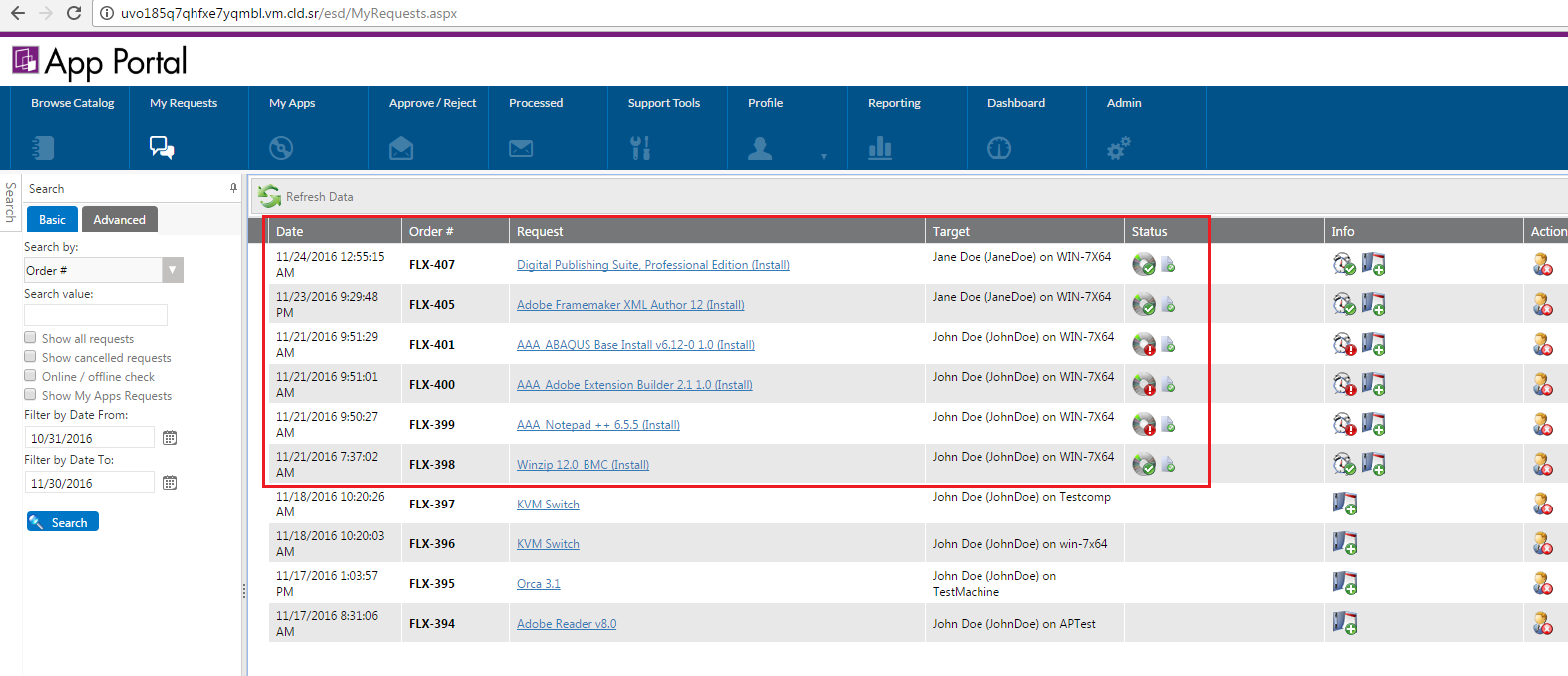
Task: Click the clock info icon for FLX-401
Action: coord(1344,344)
